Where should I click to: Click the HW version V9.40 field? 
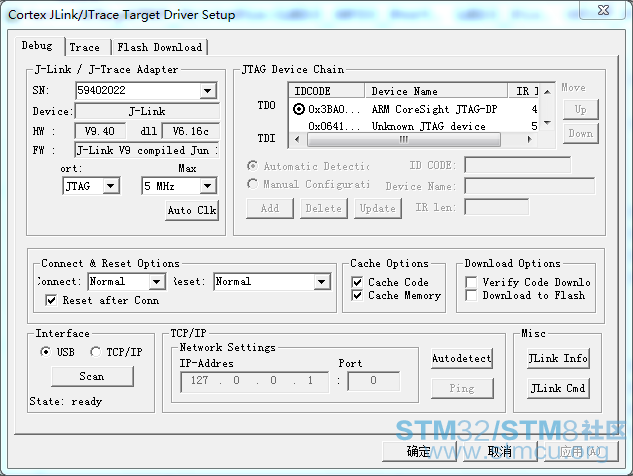(100, 131)
